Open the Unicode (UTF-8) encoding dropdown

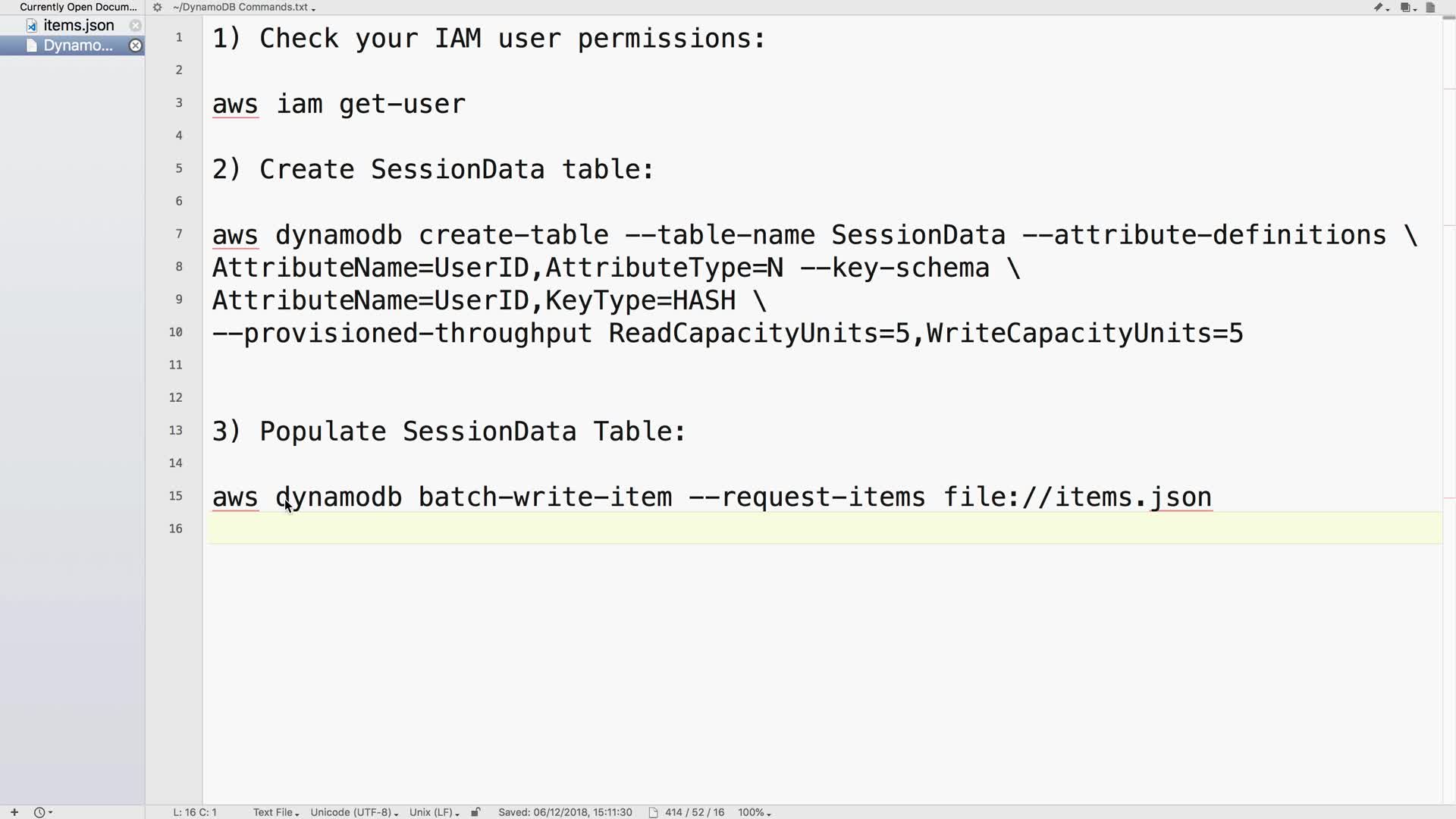point(353,812)
